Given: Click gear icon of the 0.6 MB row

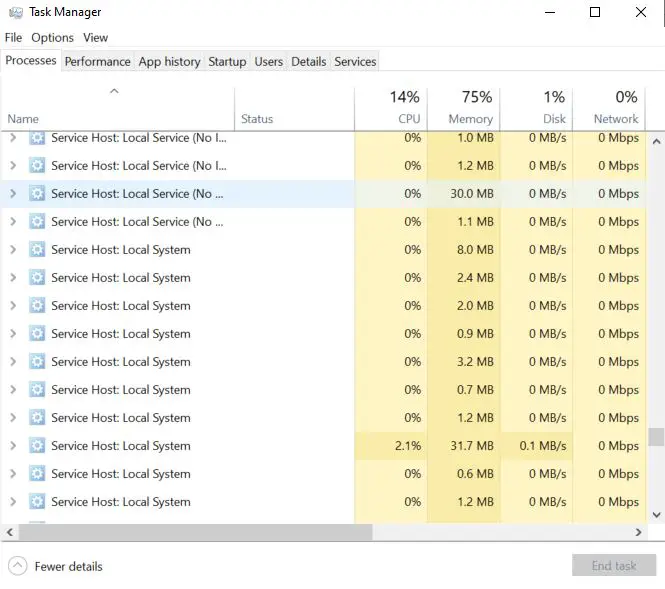Looking at the screenshot, I should (x=37, y=474).
